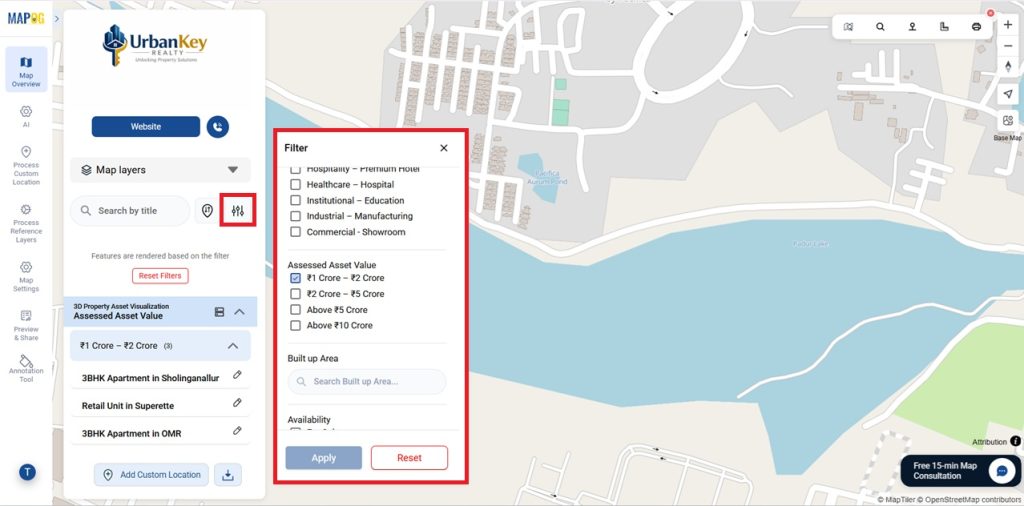Click the map compare icon in toolbar
Viewport: 1024px width, 506px height.
(x=848, y=27)
